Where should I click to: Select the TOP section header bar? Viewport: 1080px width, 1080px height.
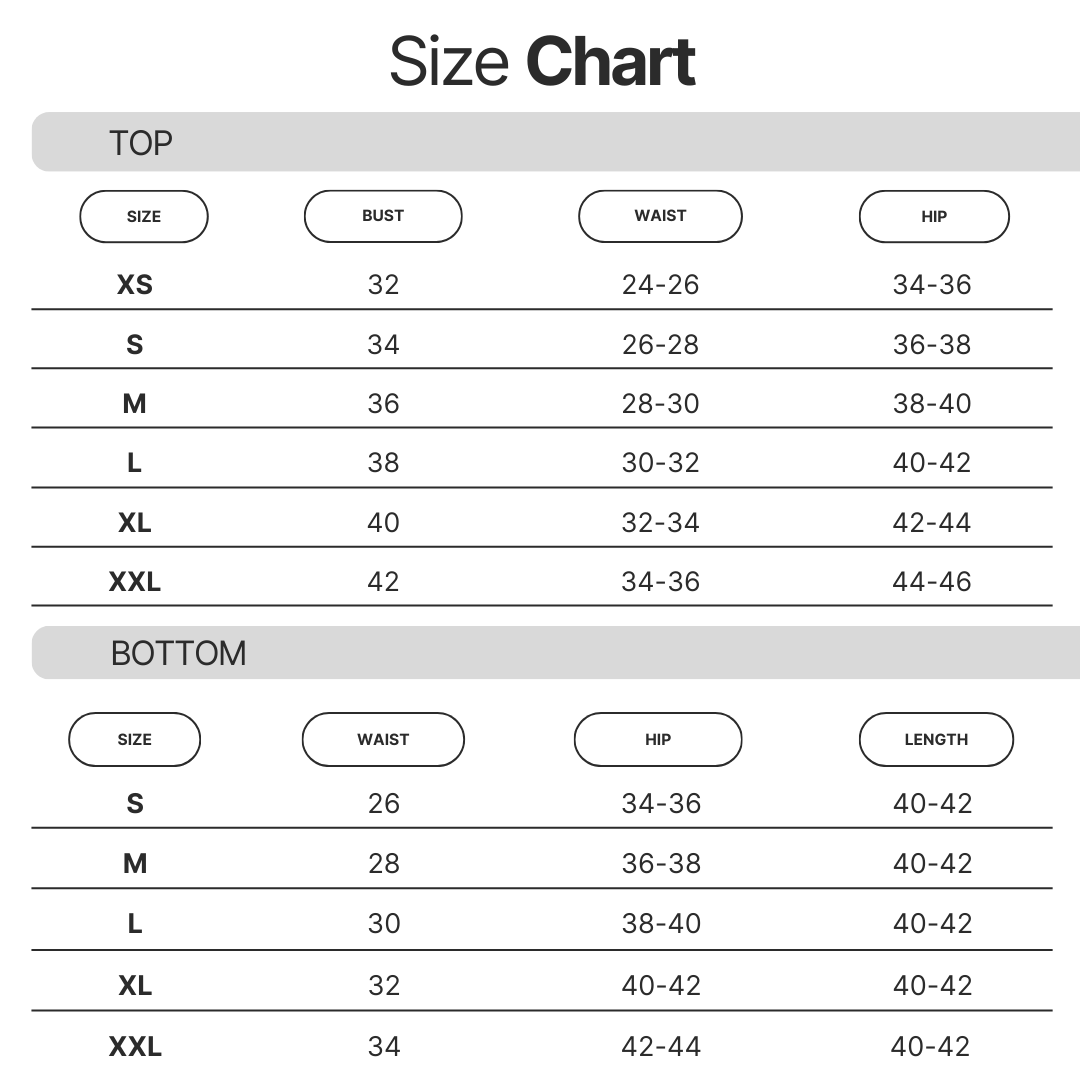[x=556, y=143]
